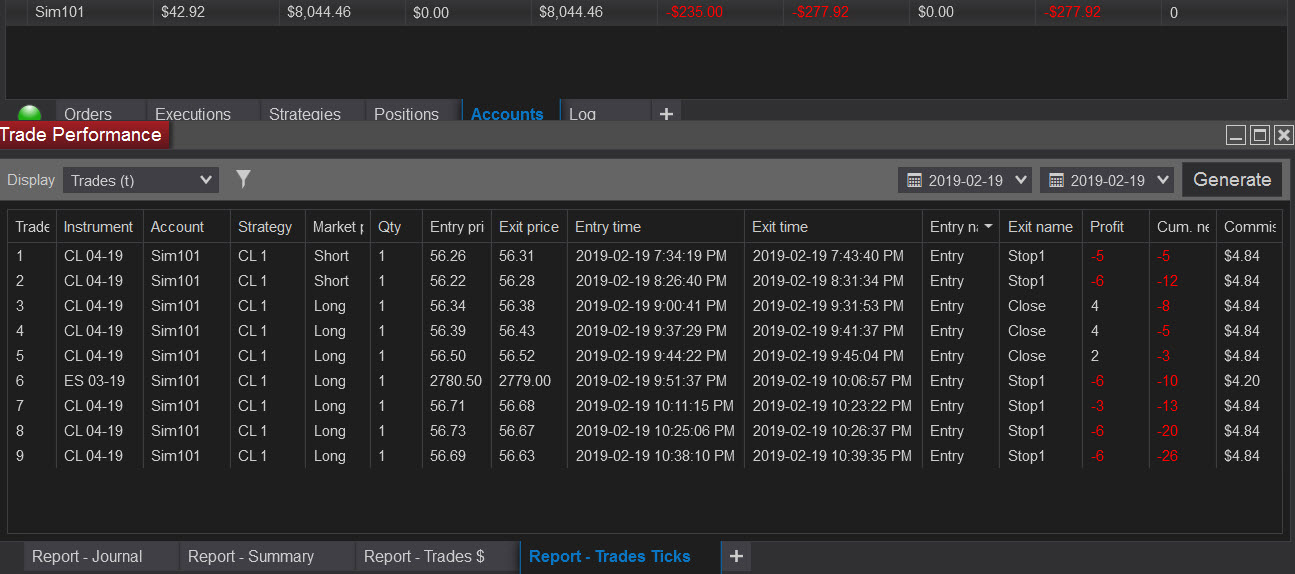Switch to the Strategies tab
1295x574 pixels.
305,113
